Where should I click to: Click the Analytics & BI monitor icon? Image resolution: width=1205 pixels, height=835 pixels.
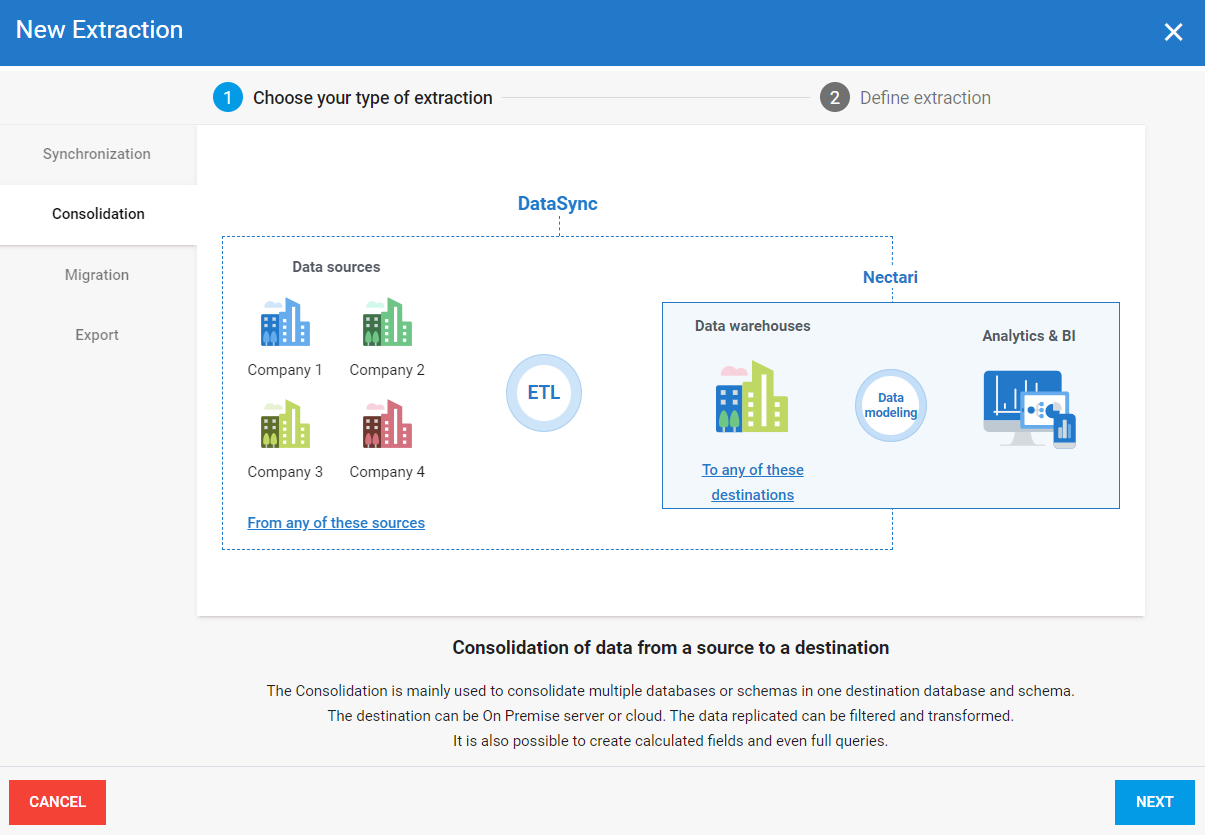1029,408
